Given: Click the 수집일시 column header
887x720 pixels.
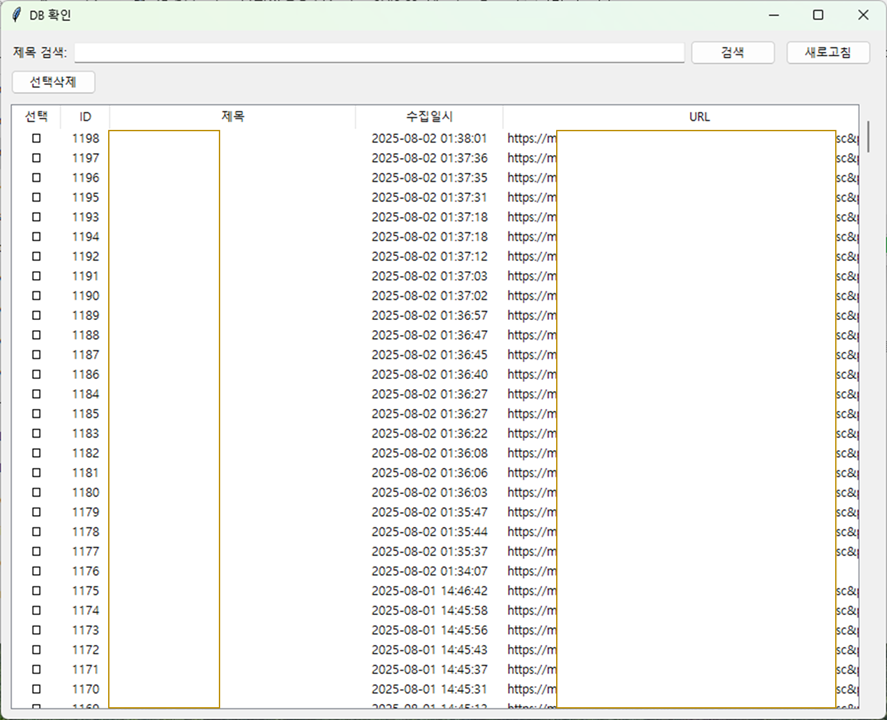Looking at the screenshot, I should tap(429, 117).
